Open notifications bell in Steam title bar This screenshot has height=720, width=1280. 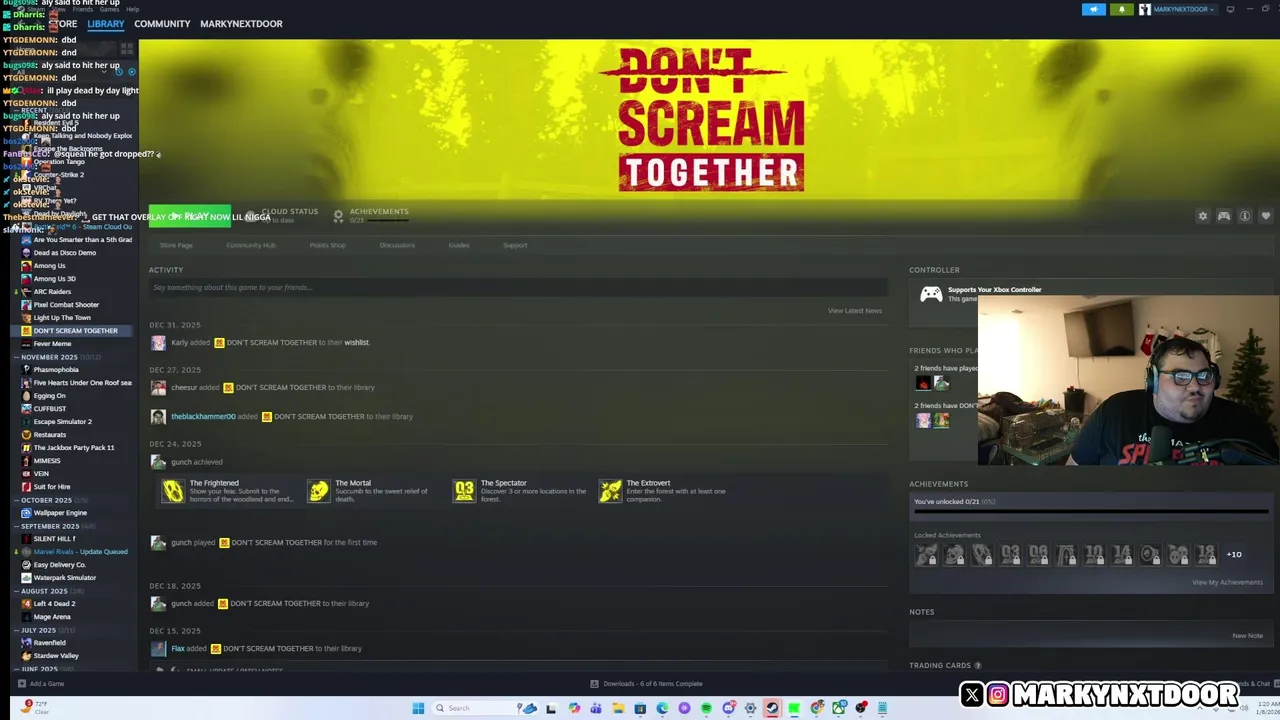[x=1121, y=9]
